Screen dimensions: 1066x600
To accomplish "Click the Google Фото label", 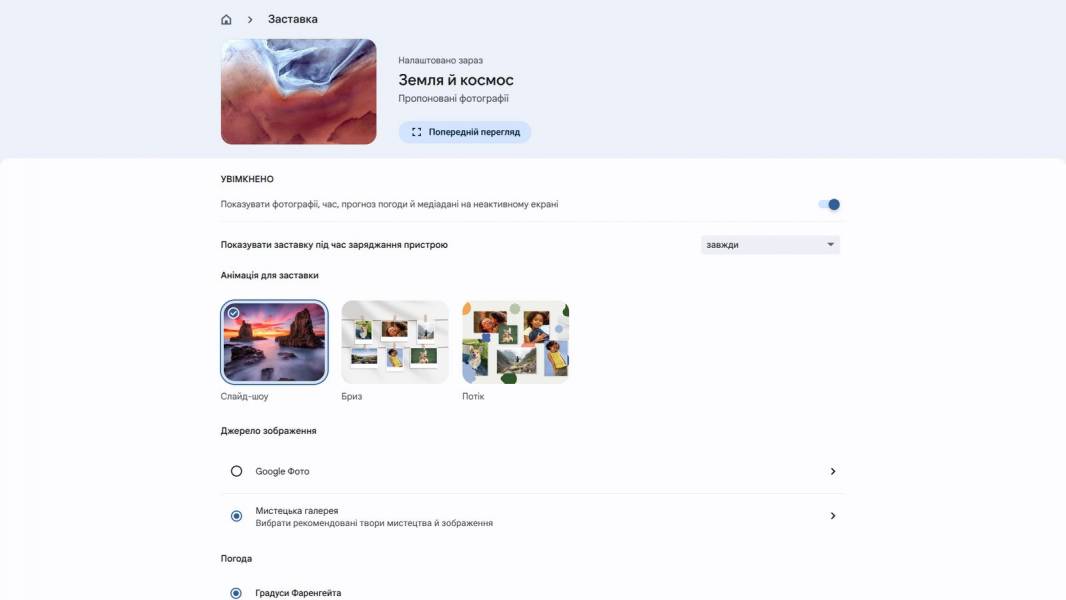I will click(x=282, y=471).
